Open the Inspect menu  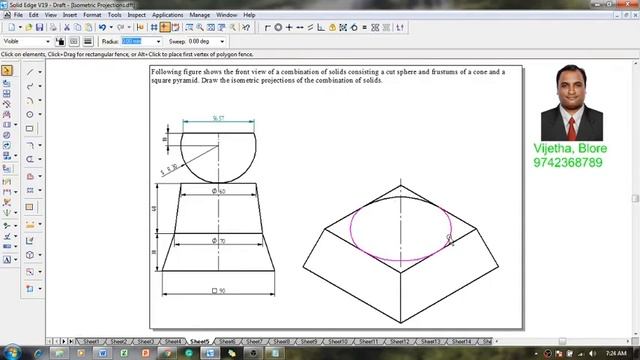point(136,15)
